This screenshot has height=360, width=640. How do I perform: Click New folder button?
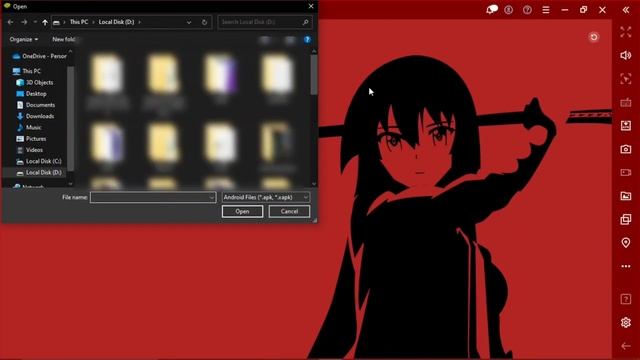(64, 39)
